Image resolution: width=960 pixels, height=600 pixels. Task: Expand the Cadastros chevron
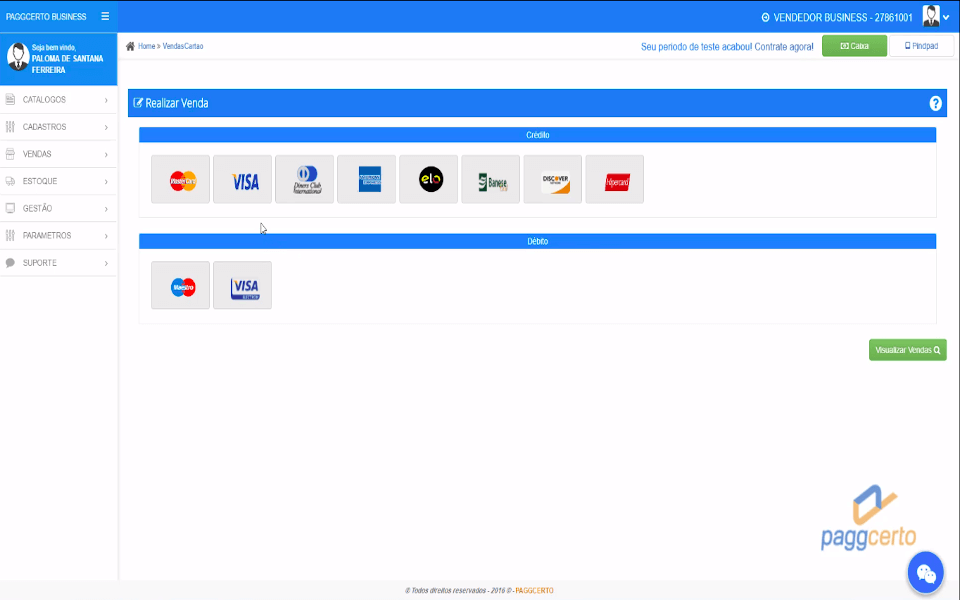tap(107, 127)
